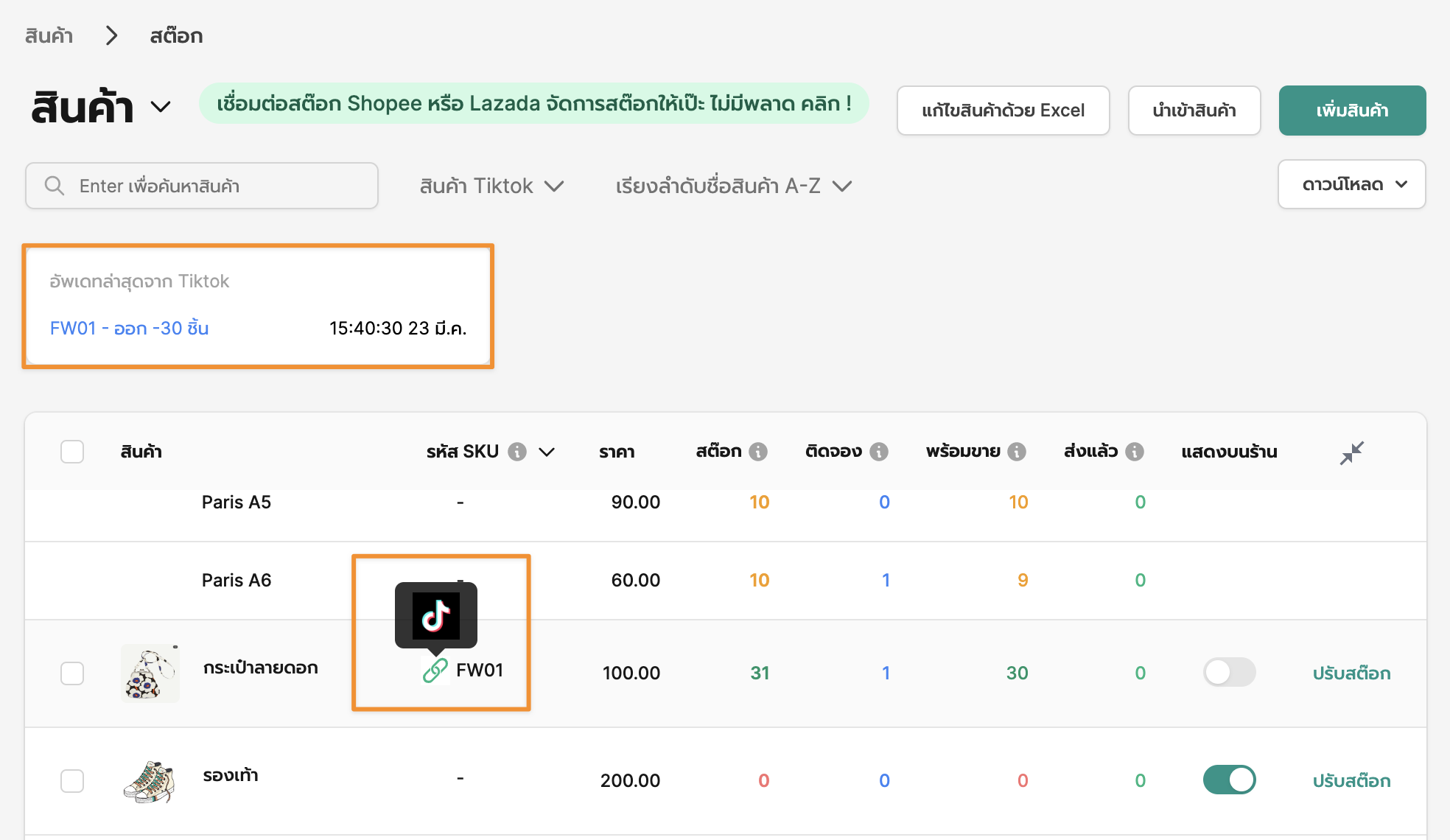Click stock value 31

[760, 673]
